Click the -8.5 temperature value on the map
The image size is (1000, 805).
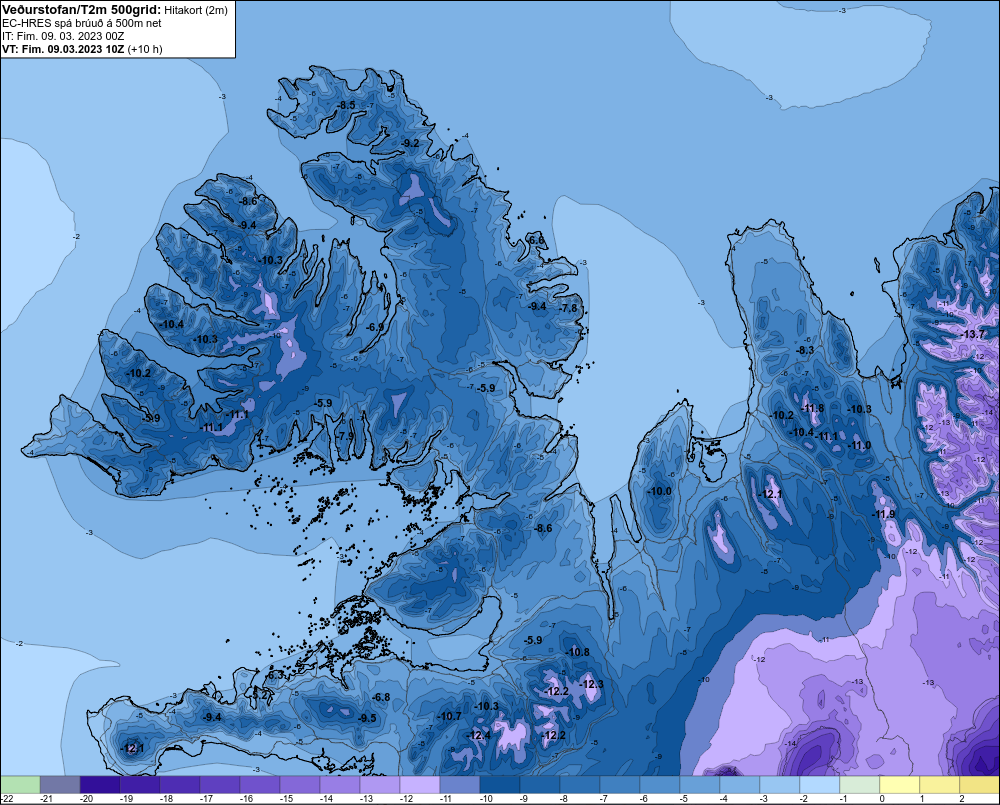(x=346, y=105)
